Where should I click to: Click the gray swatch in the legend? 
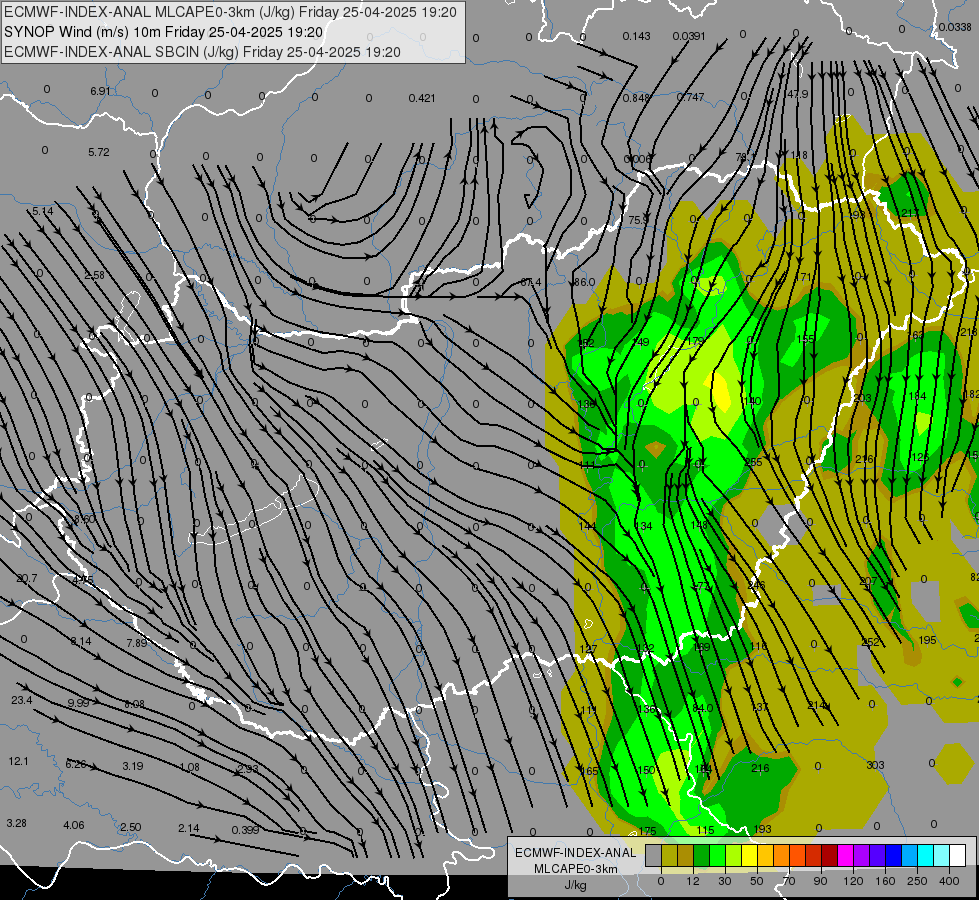pos(653,856)
